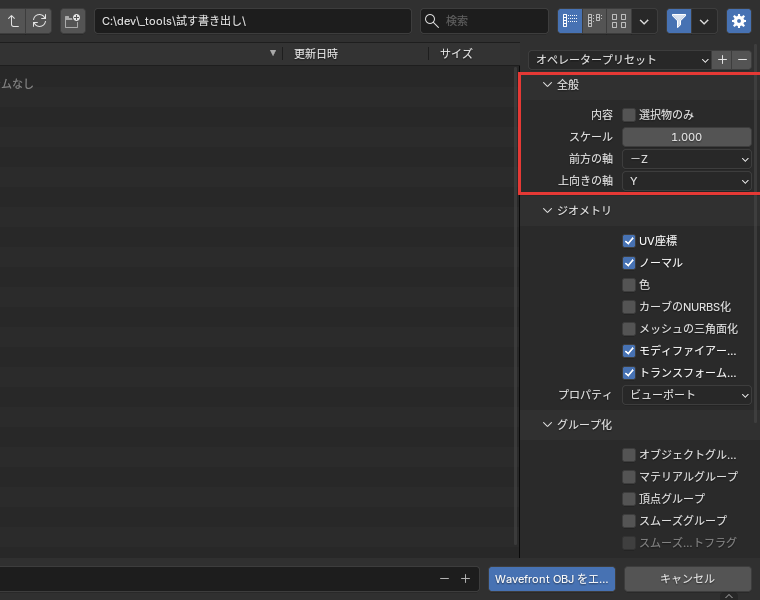
Task: Enable 色 checkbox
Action: (629, 285)
